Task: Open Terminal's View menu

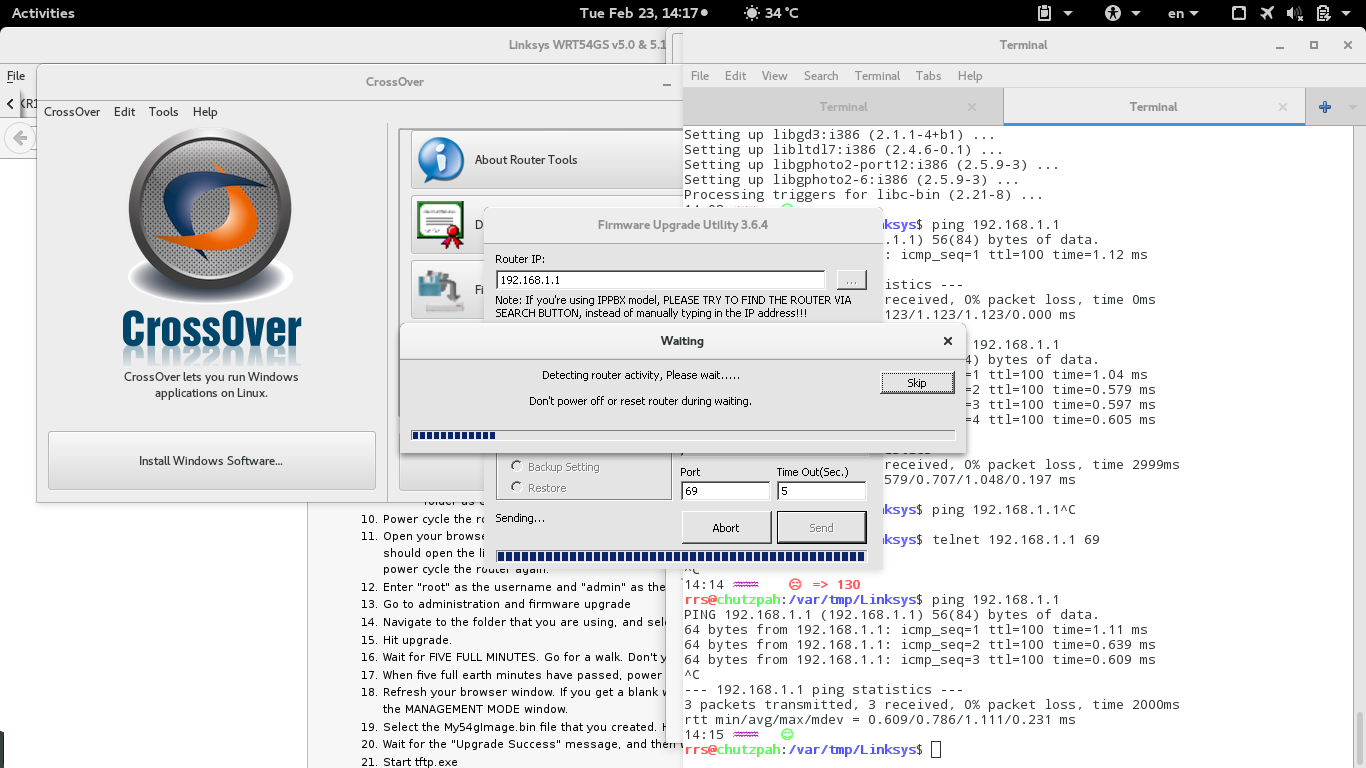Action: (774, 76)
